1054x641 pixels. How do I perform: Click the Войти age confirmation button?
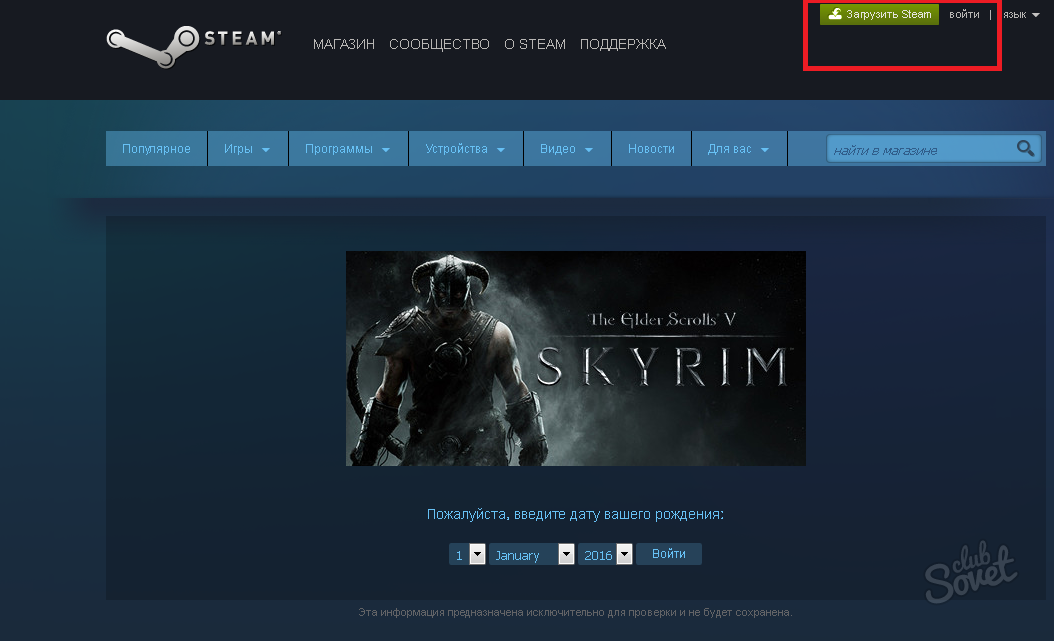tap(669, 554)
